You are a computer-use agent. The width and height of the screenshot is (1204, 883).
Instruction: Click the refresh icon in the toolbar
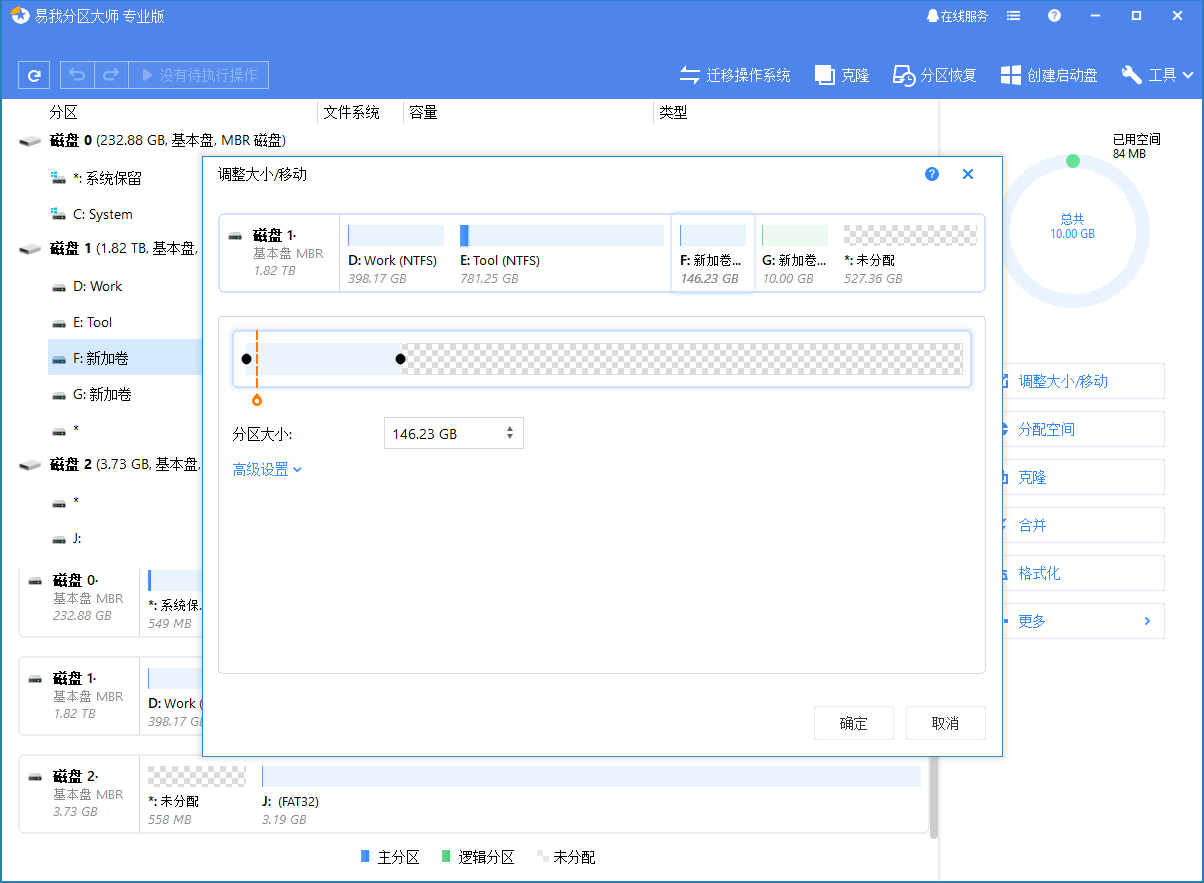point(34,75)
